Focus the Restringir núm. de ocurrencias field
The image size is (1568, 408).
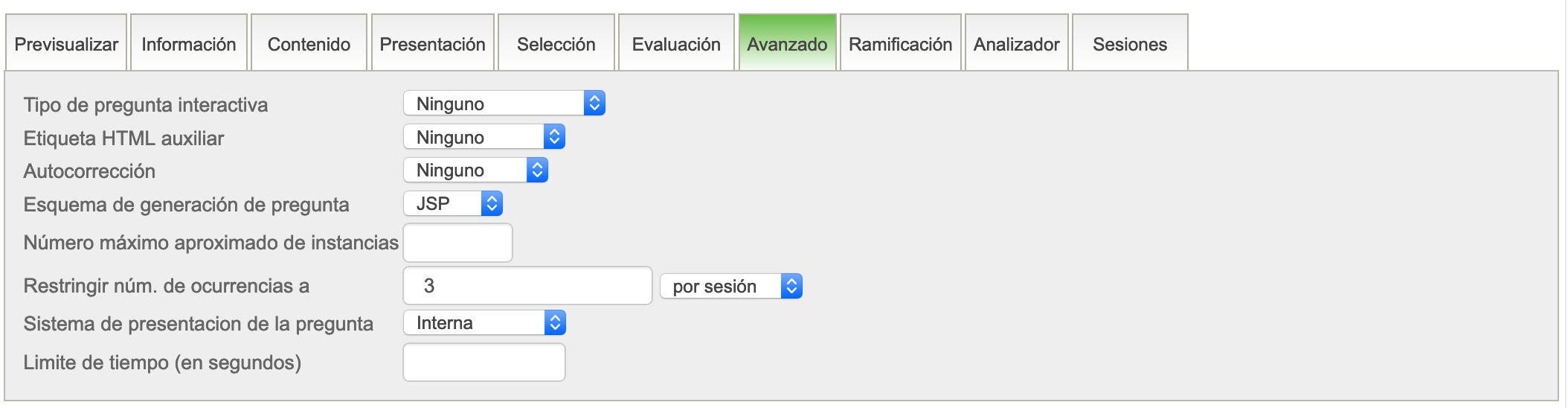click(527, 286)
